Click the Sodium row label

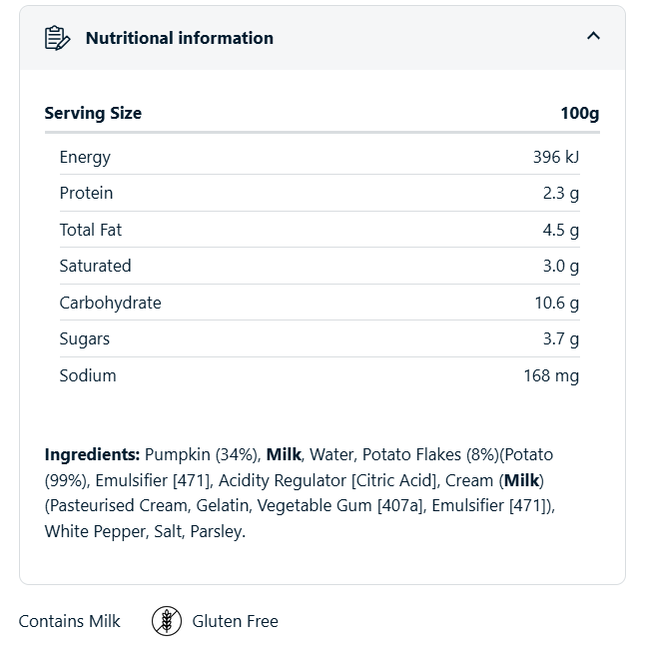pos(87,376)
